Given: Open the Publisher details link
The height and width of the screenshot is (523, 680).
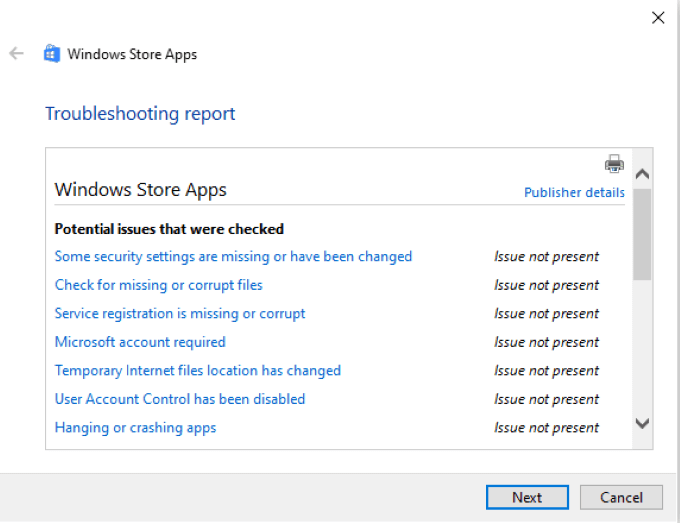Looking at the screenshot, I should [x=574, y=193].
